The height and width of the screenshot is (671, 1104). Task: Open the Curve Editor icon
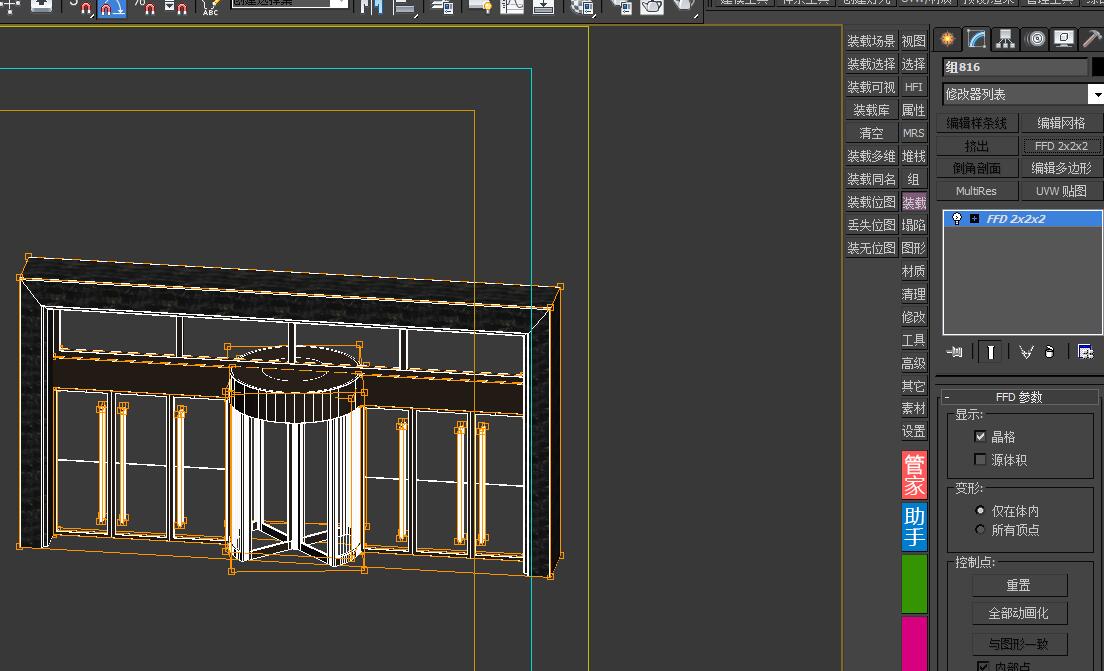[x=512, y=7]
